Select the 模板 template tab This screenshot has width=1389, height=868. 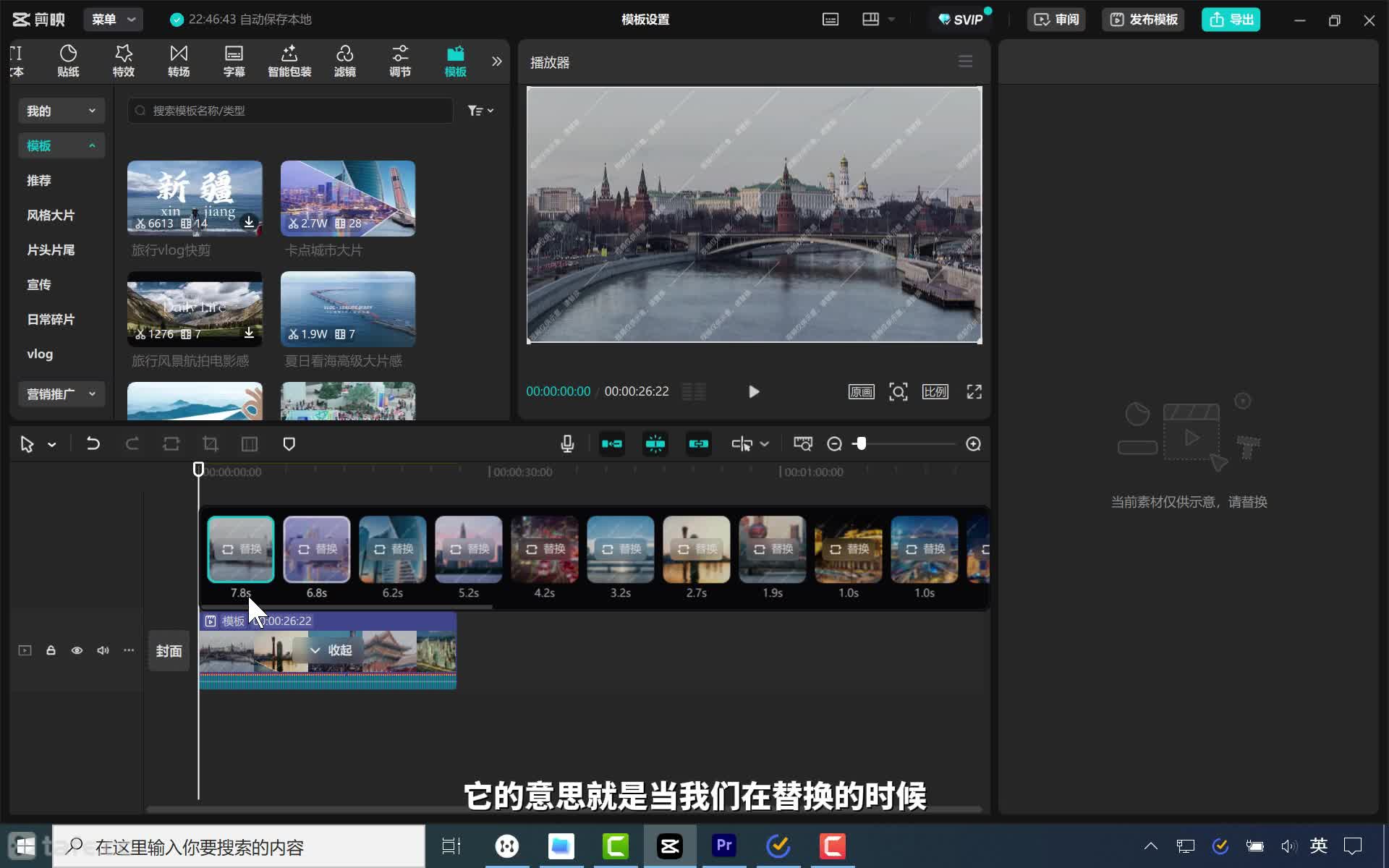click(455, 61)
